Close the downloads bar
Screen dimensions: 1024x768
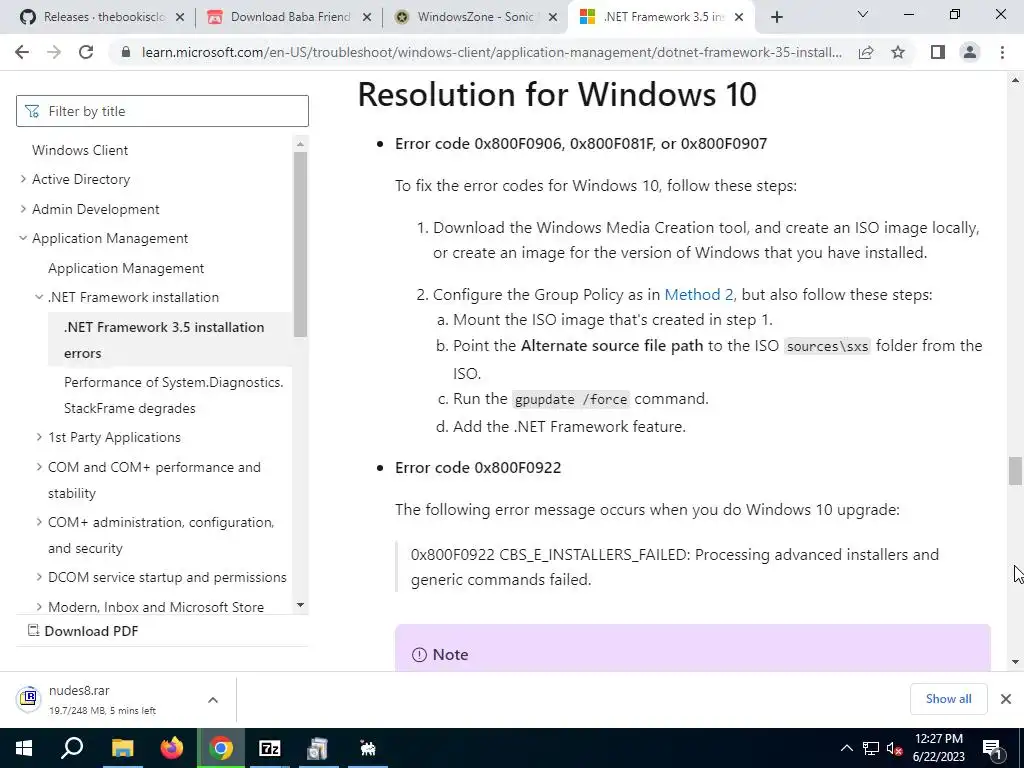[x=1006, y=699]
